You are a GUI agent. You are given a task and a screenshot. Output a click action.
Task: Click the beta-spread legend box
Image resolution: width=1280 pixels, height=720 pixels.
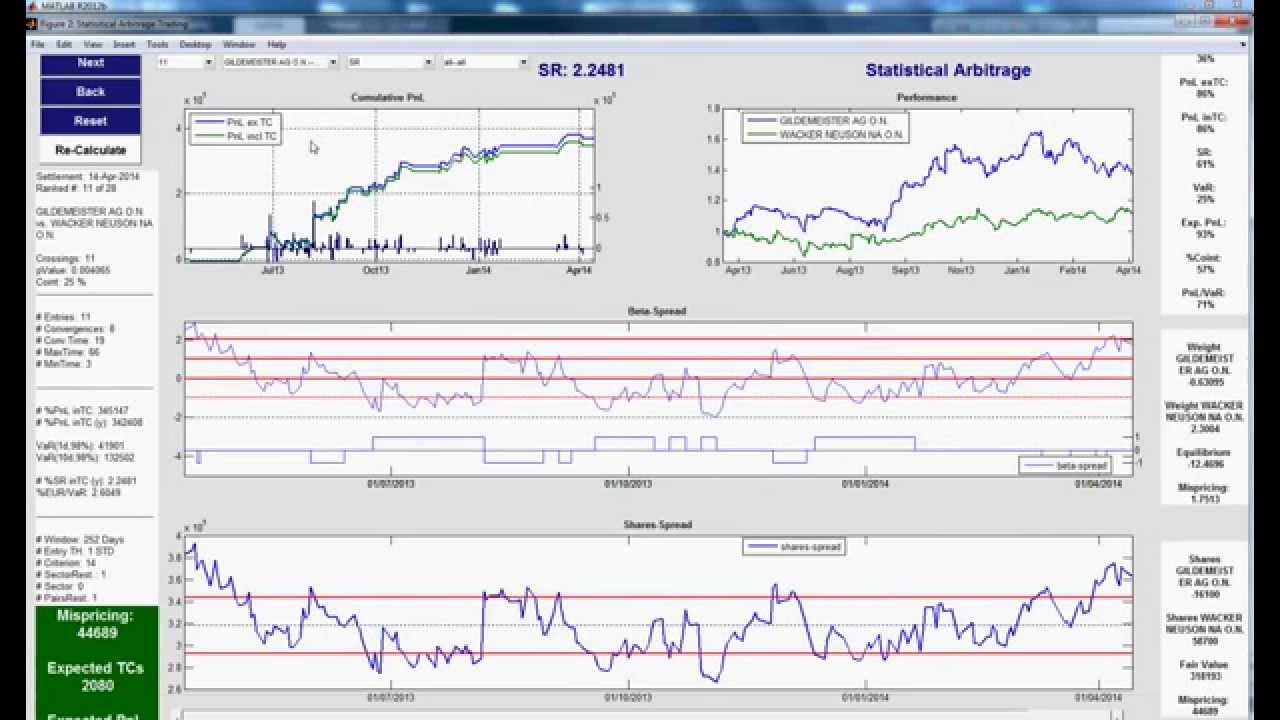click(1066, 465)
